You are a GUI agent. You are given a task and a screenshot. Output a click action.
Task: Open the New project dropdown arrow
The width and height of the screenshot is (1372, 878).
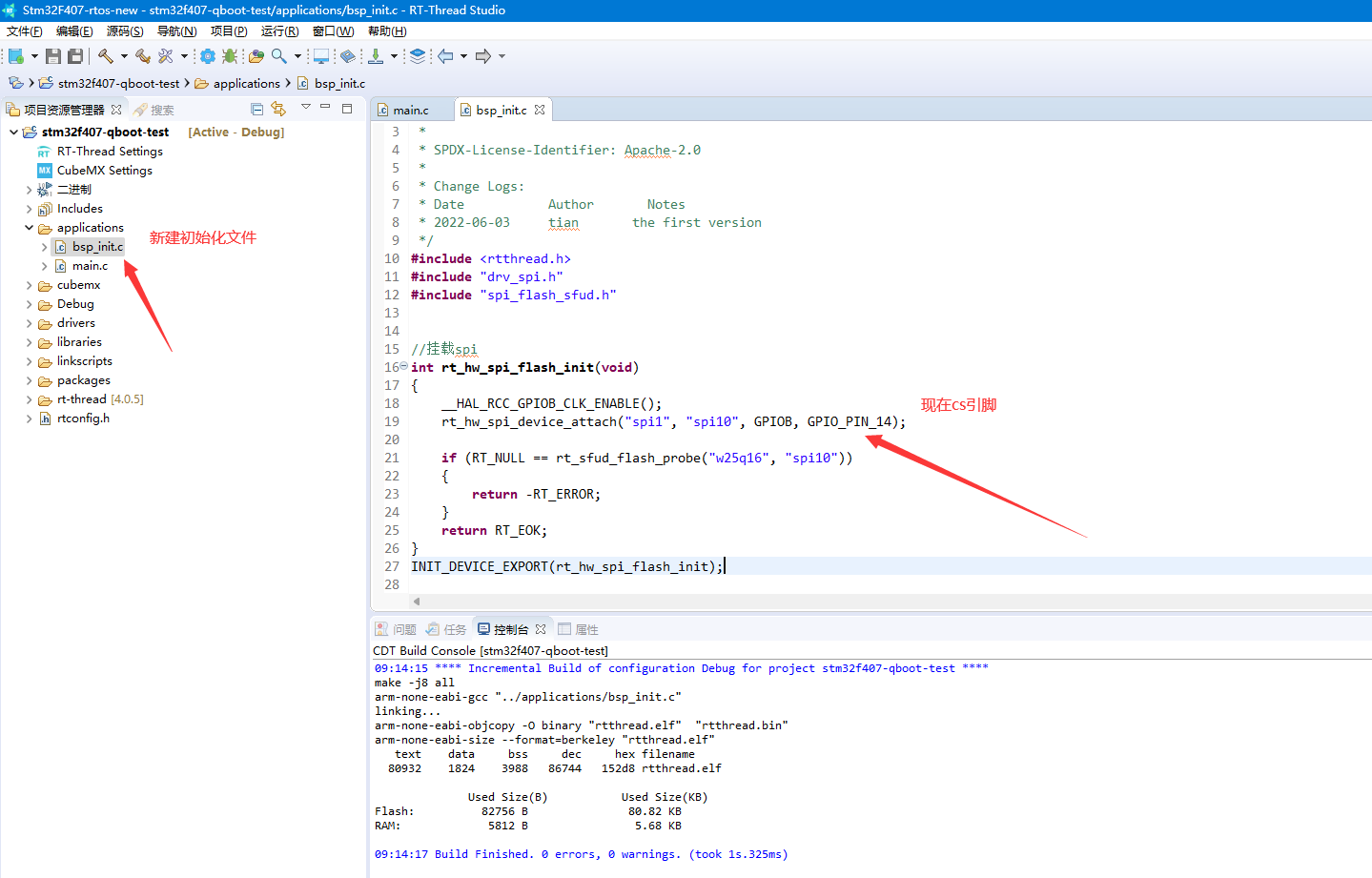34,56
